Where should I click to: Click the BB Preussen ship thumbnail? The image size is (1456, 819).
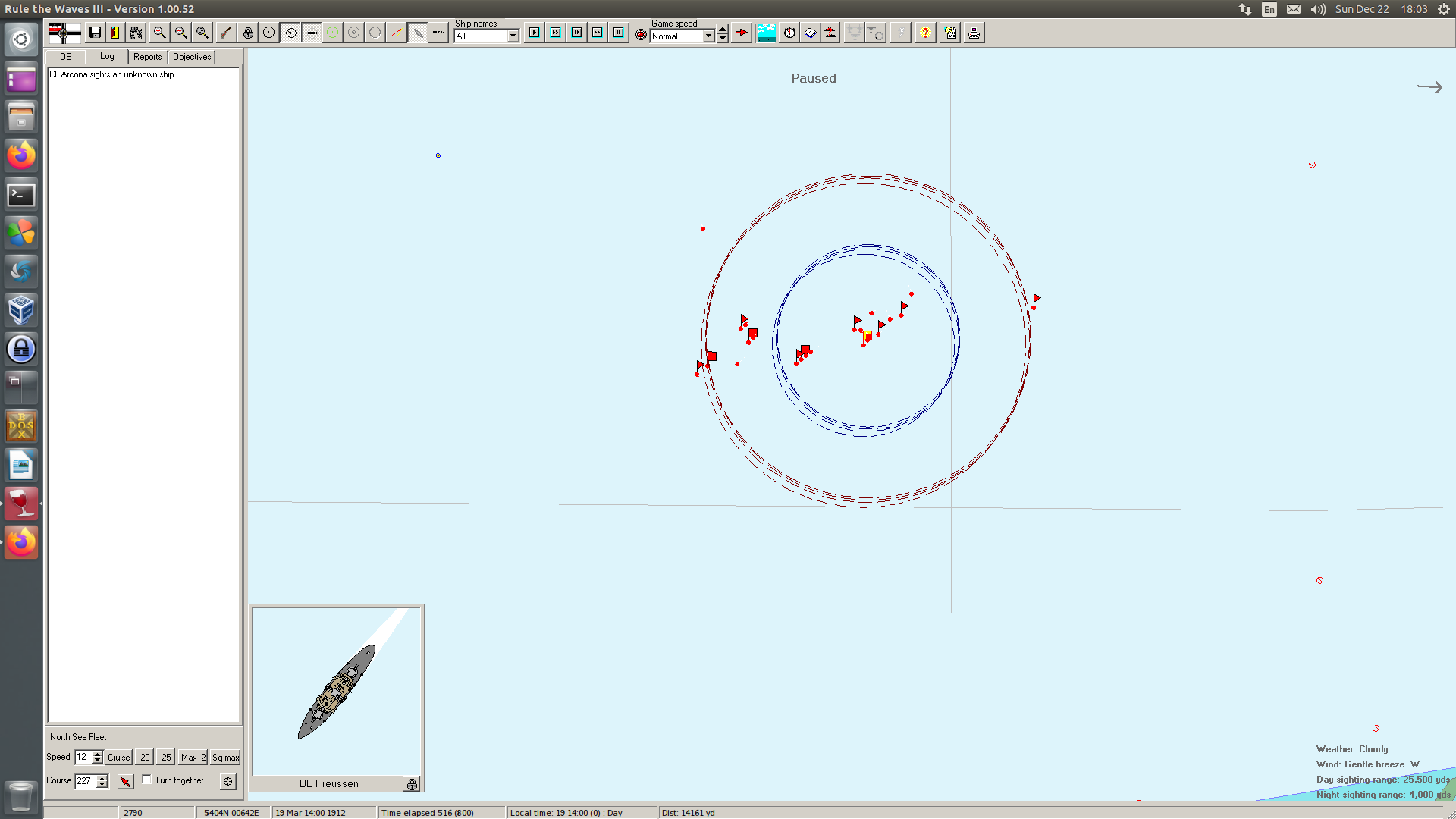coord(337,692)
